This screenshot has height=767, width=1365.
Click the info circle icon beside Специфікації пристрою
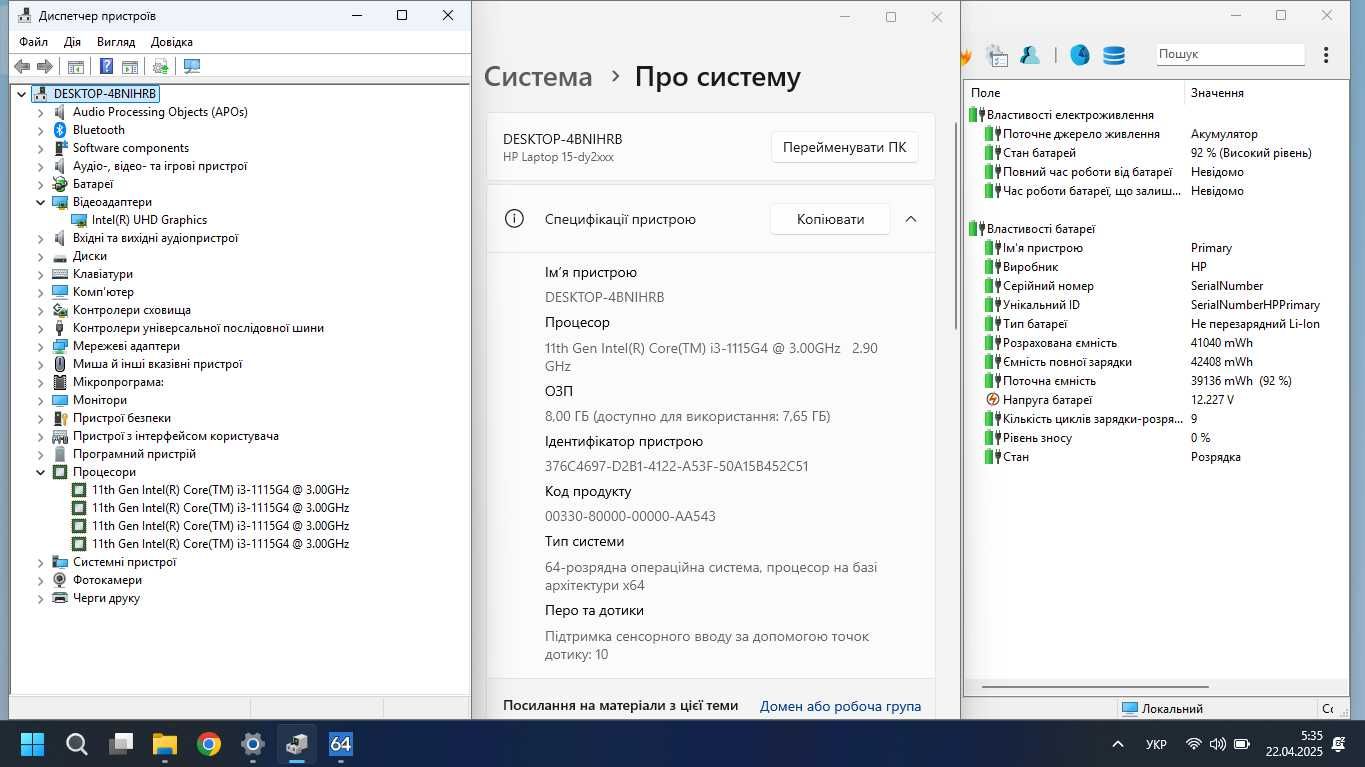click(514, 219)
